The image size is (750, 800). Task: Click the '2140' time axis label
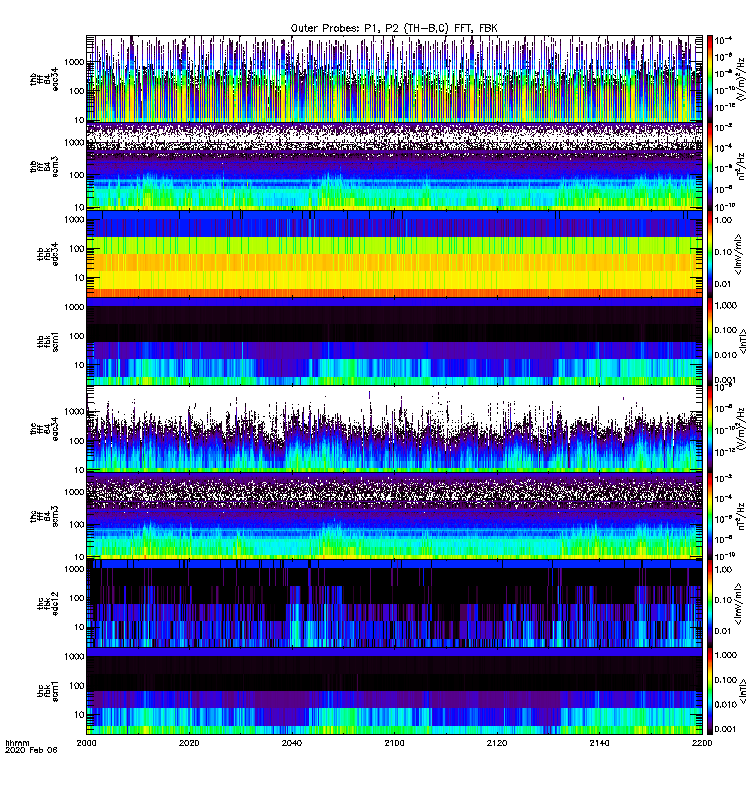coord(599,743)
